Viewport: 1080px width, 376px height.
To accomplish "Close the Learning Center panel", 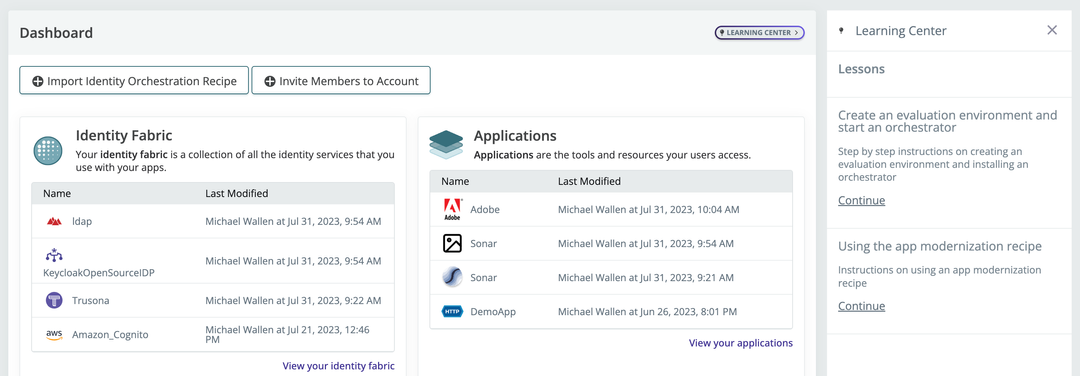I will pyautogui.click(x=1052, y=30).
